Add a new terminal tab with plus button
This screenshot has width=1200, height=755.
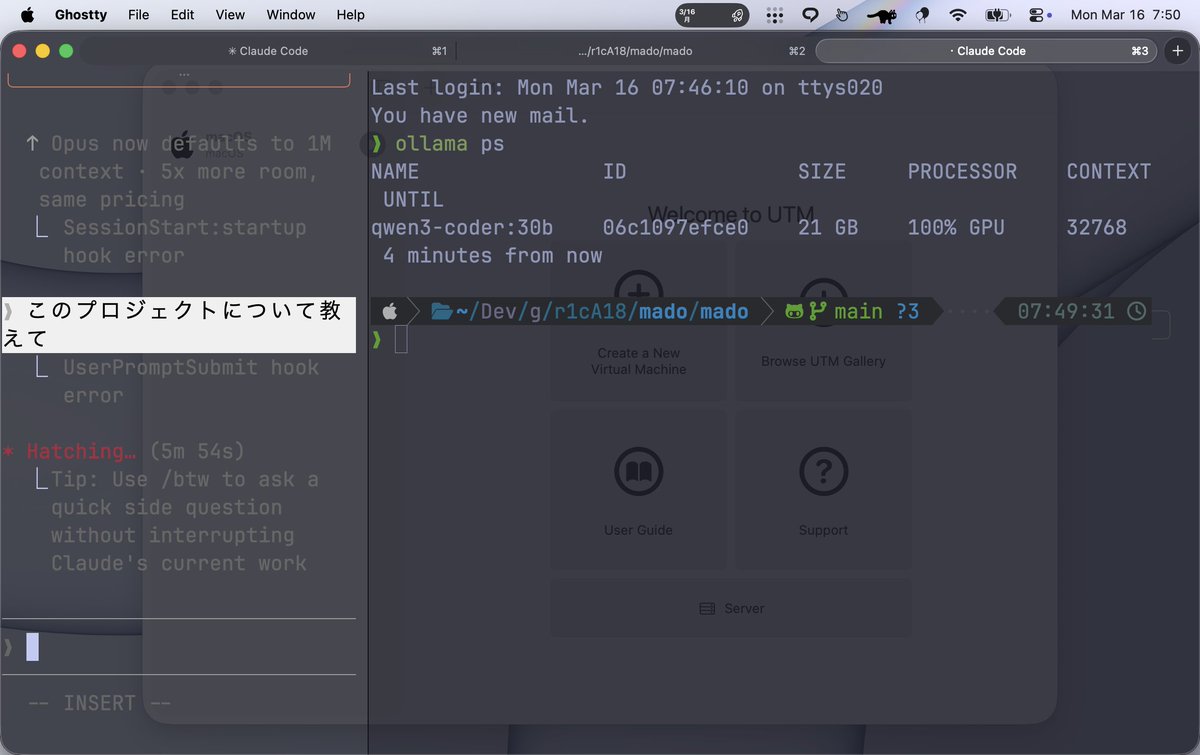(x=1178, y=51)
